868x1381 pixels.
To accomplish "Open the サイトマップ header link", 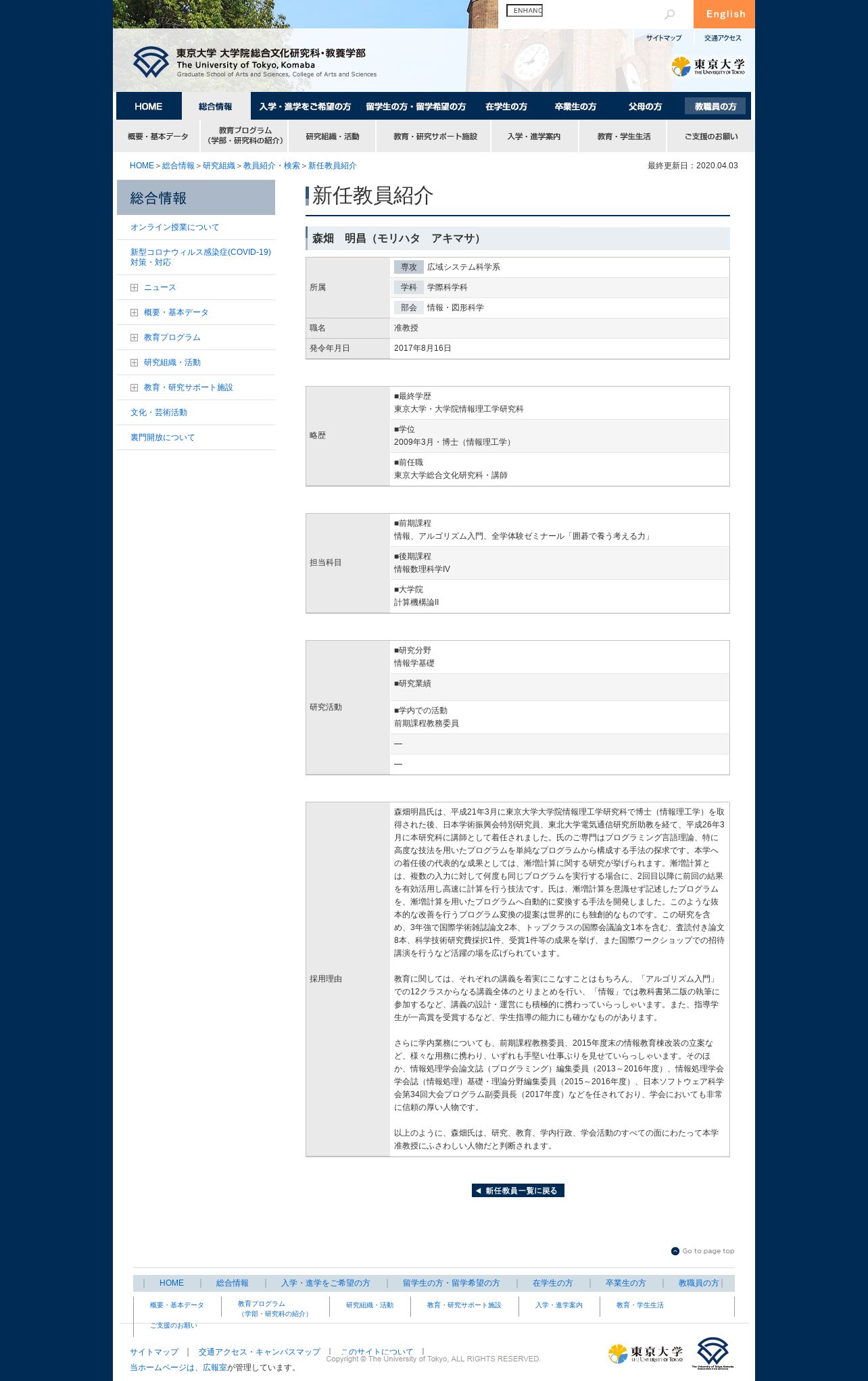I will coord(664,38).
